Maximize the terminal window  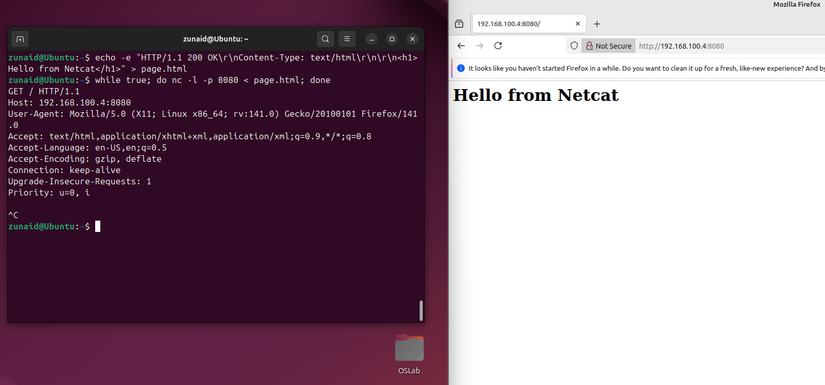(x=392, y=39)
